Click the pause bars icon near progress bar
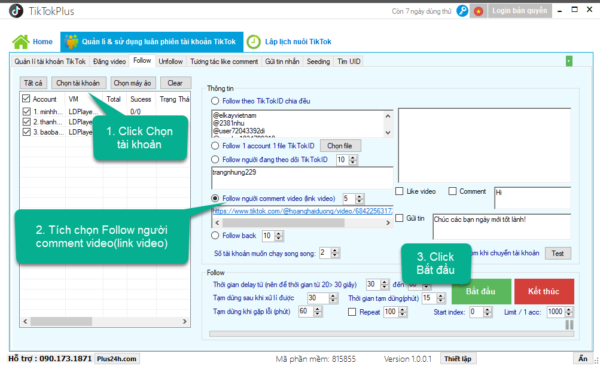Screen dimensions: 600x366 pyautogui.click(x=569, y=325)
